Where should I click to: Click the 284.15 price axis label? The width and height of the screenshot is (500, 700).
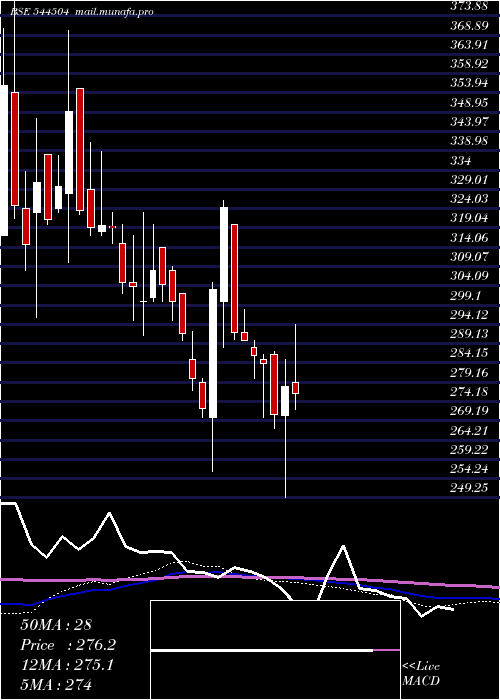[x=469, y=353]
